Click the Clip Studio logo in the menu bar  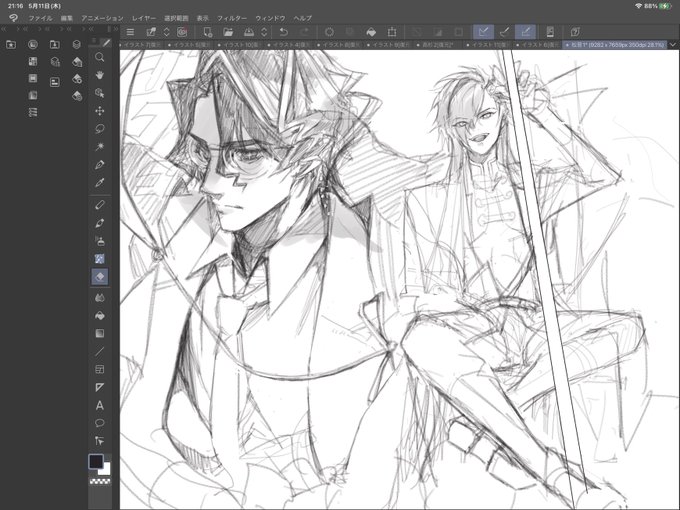[x=13, y=18]
